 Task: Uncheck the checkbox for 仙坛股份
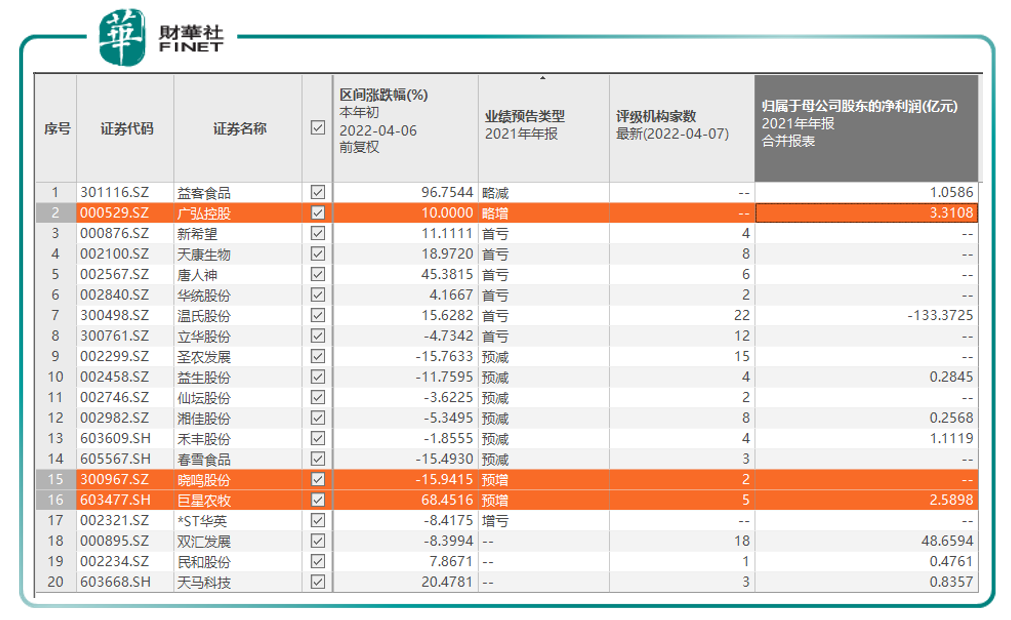coord(318,398)
